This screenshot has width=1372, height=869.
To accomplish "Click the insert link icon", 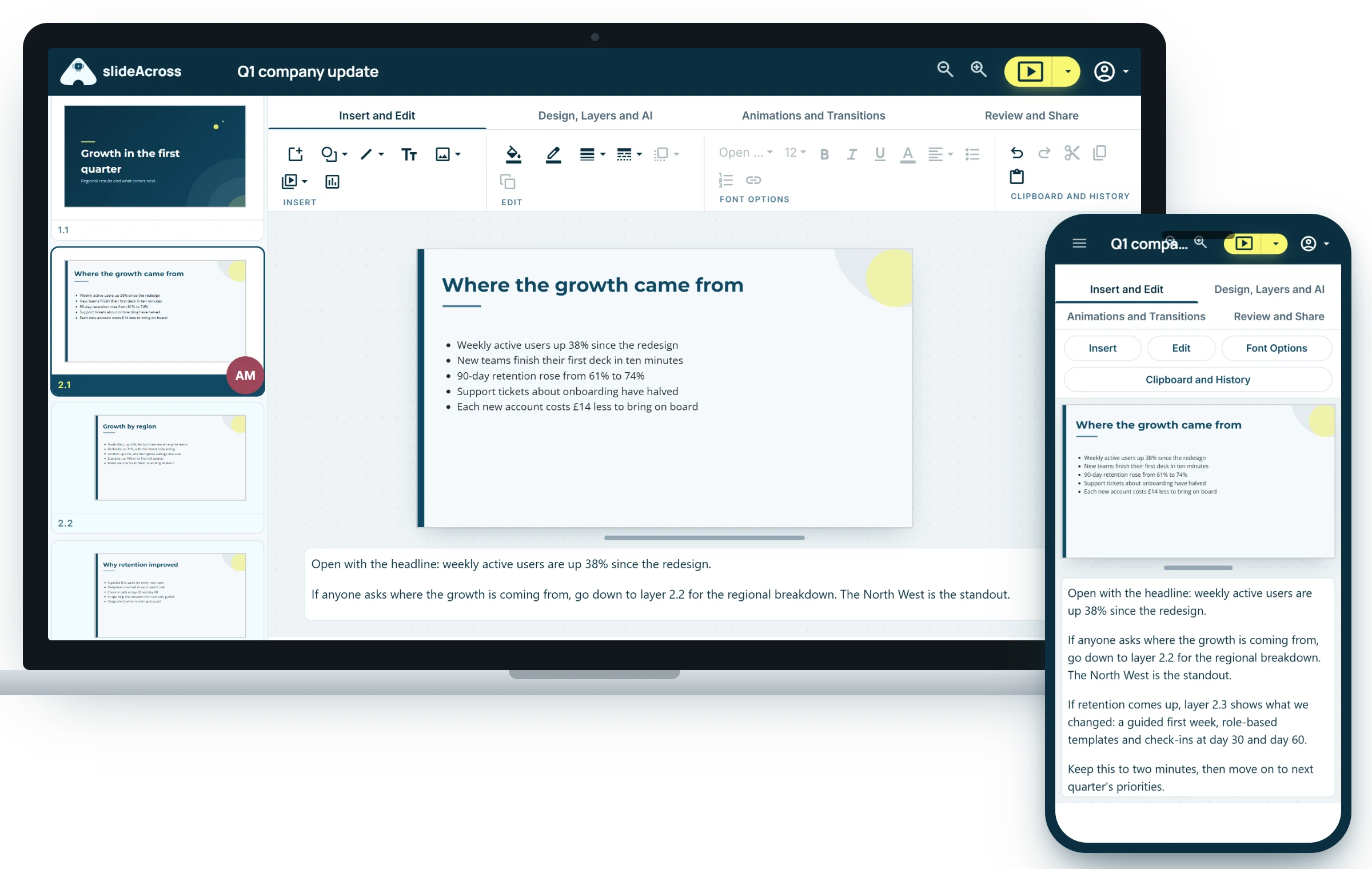I will (x=753, y=180).
